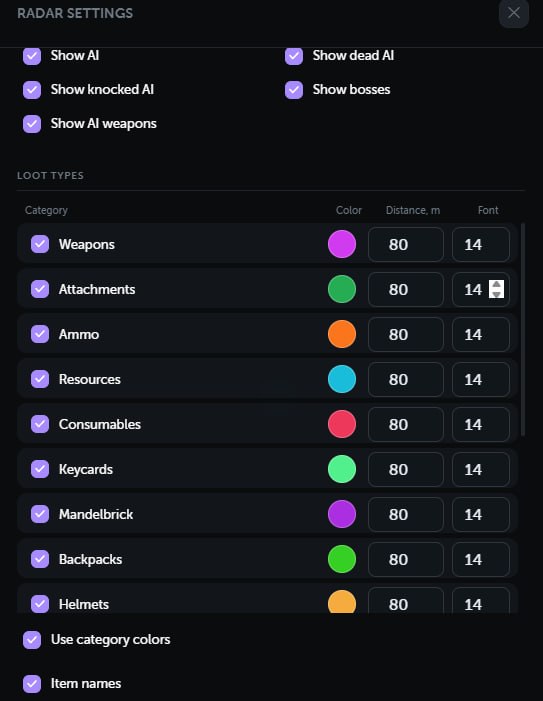
Task: Toggle the Item names checkbox
Action: (x=32, y=684)
